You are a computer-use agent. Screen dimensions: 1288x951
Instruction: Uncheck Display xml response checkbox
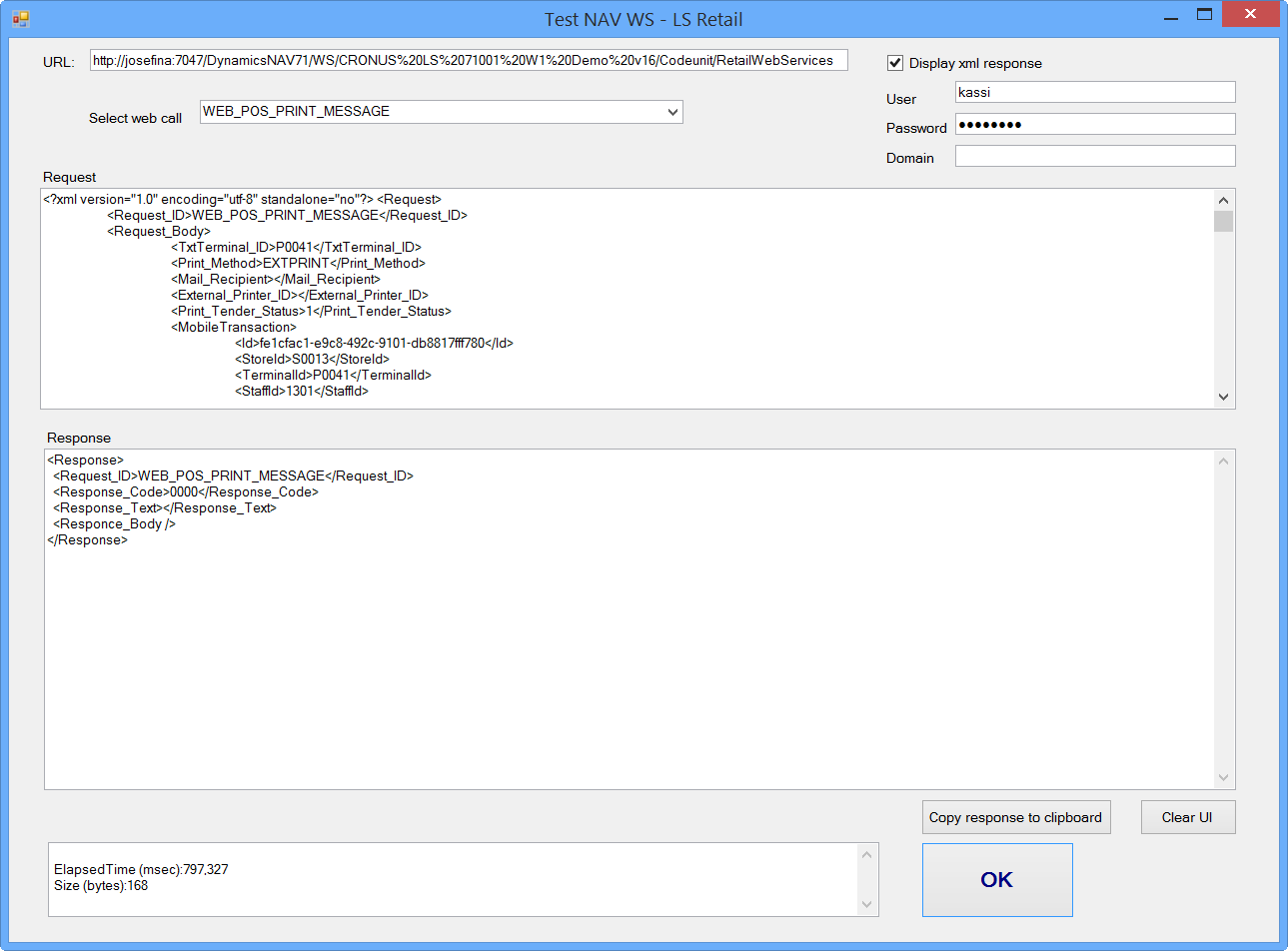895,63
